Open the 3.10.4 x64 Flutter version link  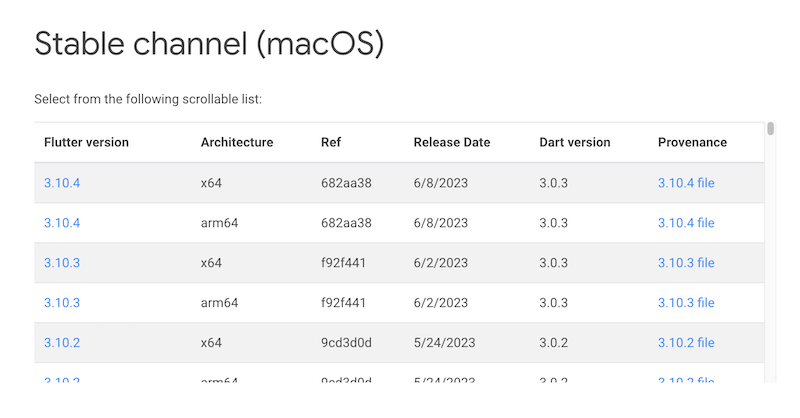coord(62,183)
